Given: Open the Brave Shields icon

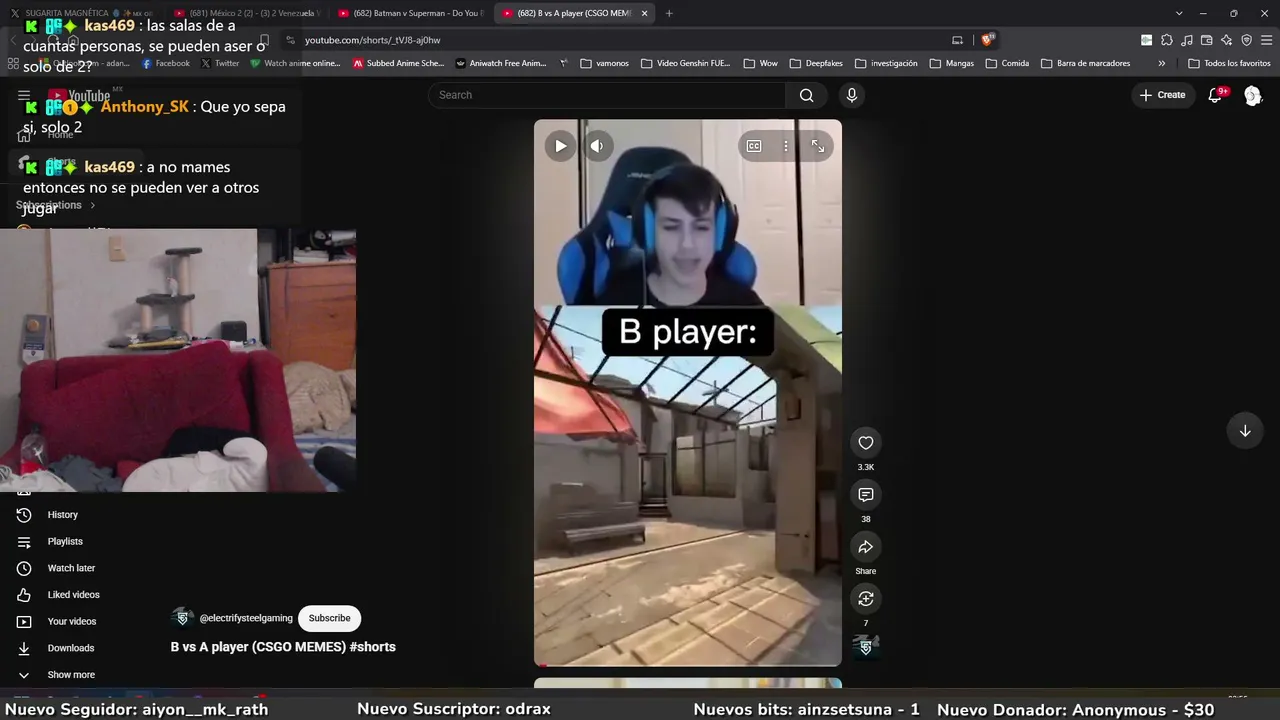Looking at the screenshot, I should pyautogui.click(x=987, y=40).
